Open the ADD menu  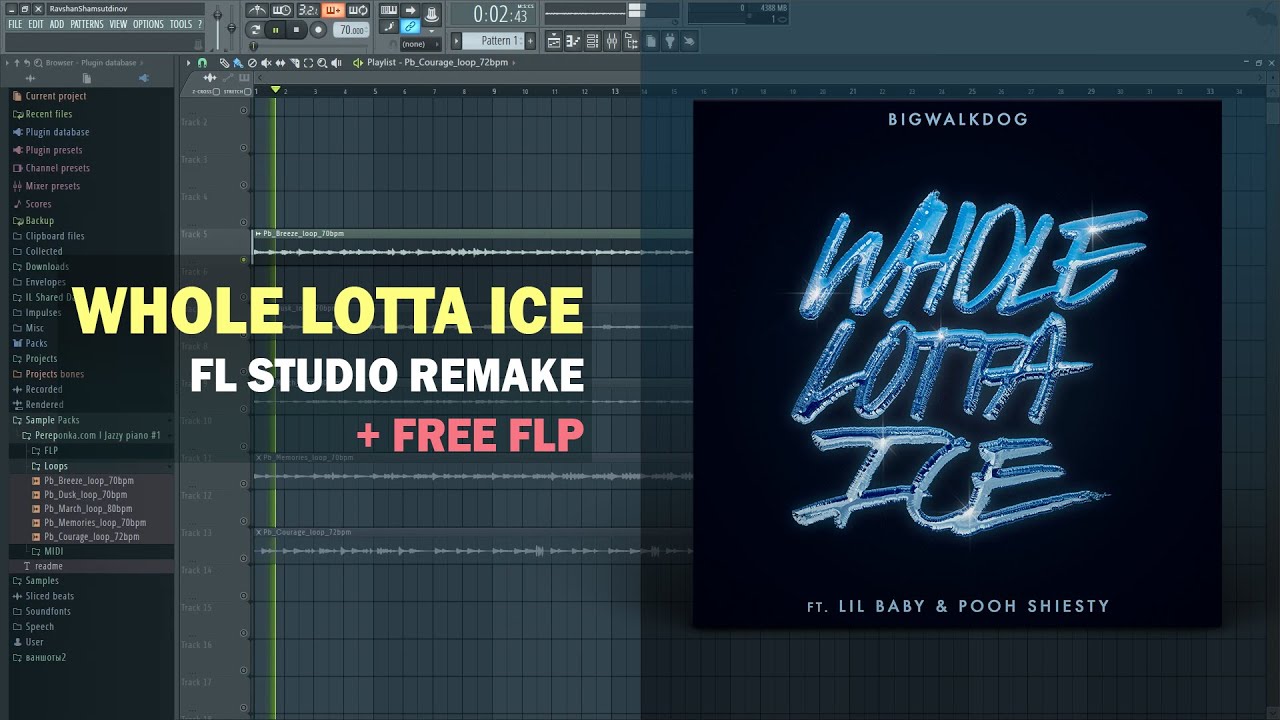57,24
